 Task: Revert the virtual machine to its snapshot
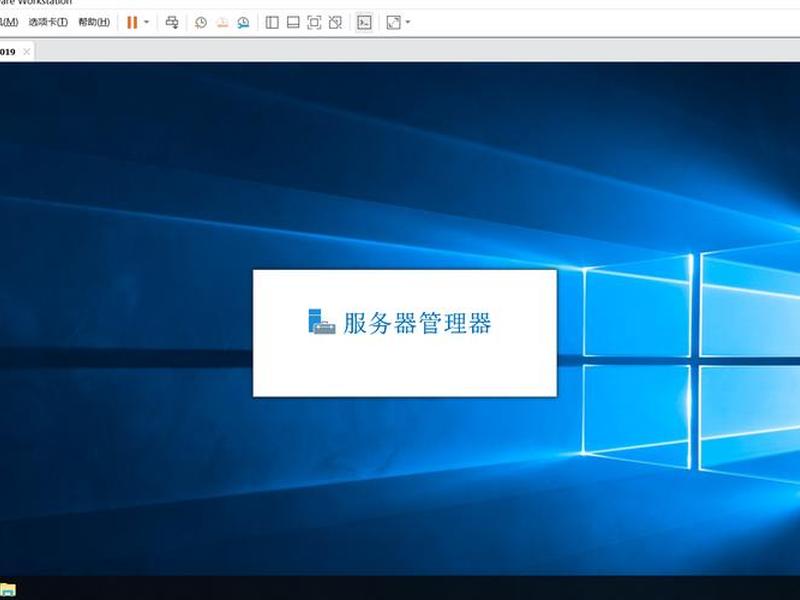pos(222,22)
